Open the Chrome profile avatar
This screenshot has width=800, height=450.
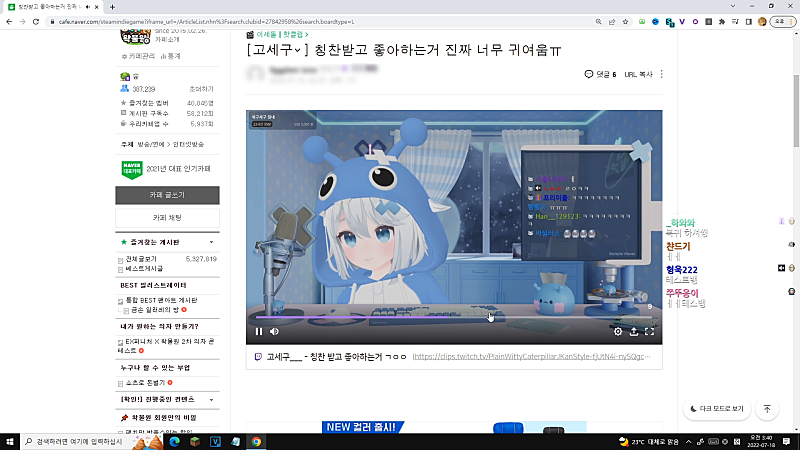[762, 22]
